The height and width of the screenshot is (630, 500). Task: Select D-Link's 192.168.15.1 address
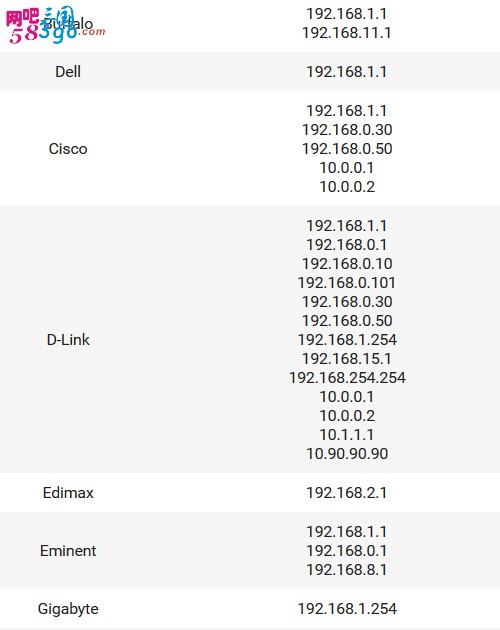347,359
